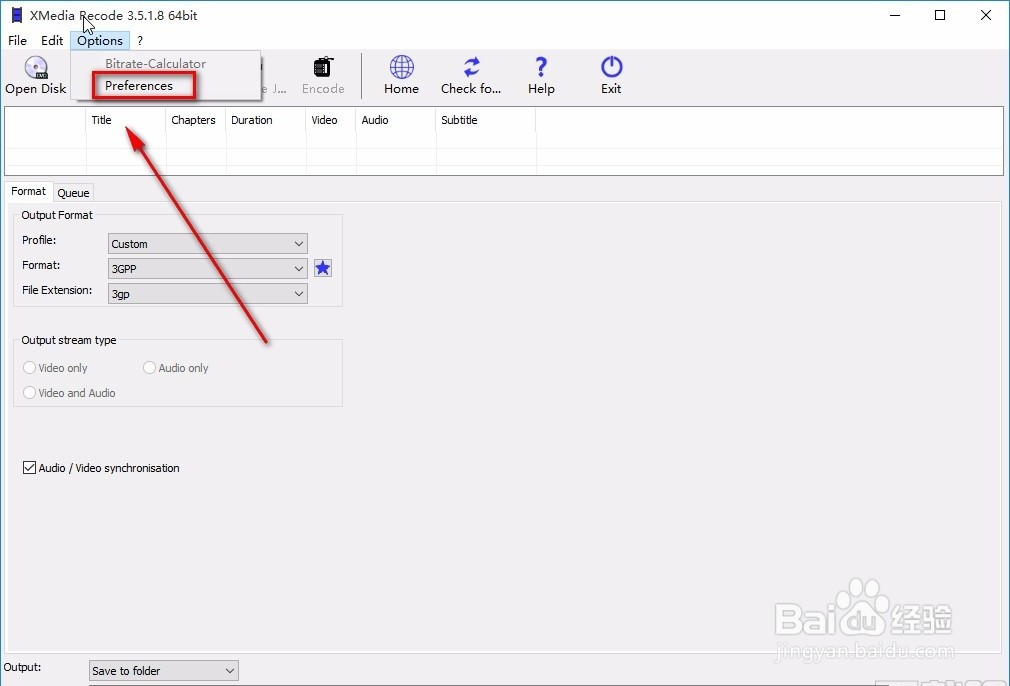Click the blue star favorite format icon
The image size is (1010, 686).
coord(323,268)
